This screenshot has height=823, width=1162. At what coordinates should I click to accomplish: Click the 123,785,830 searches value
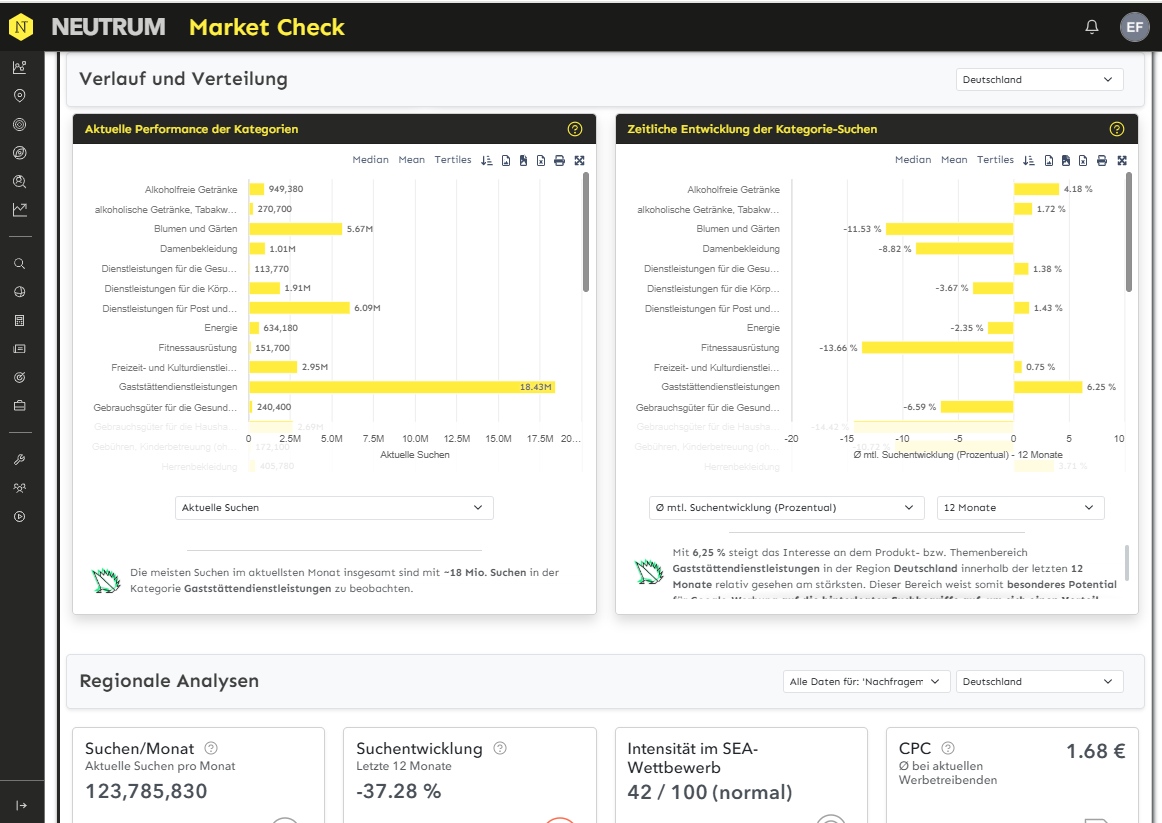tap(146, 791)
